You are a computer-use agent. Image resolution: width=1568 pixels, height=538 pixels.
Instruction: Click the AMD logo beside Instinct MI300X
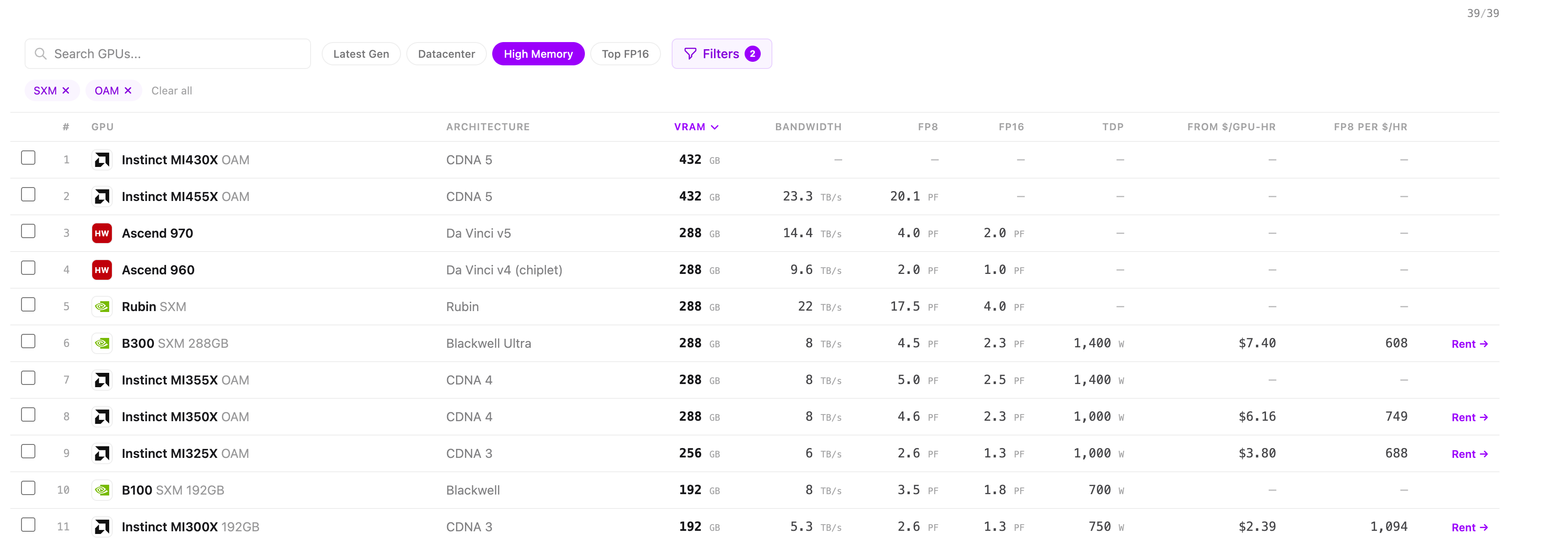pos(102,526)
